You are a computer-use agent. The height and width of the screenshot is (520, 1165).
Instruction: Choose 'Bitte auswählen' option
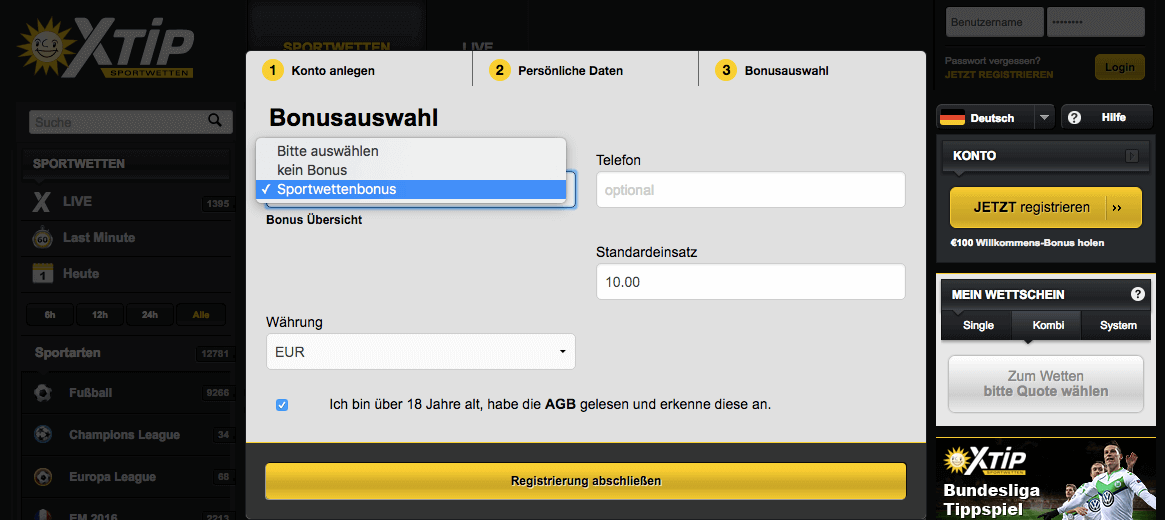point(411,151)
